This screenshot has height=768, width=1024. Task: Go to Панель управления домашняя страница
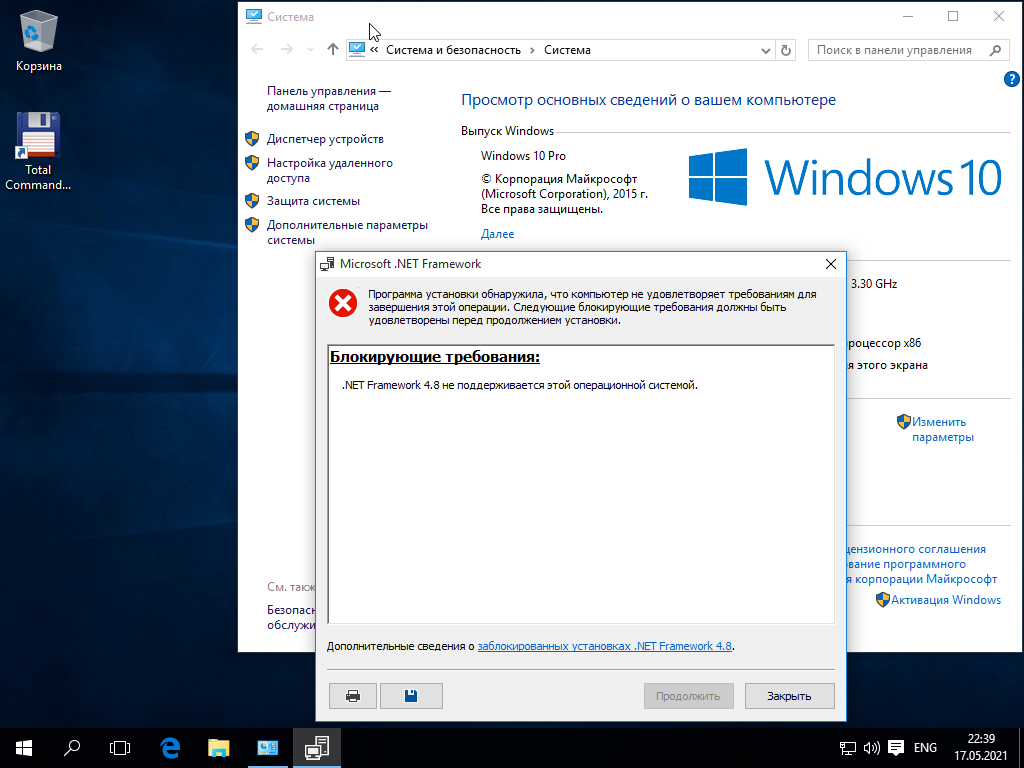[328, 99]
